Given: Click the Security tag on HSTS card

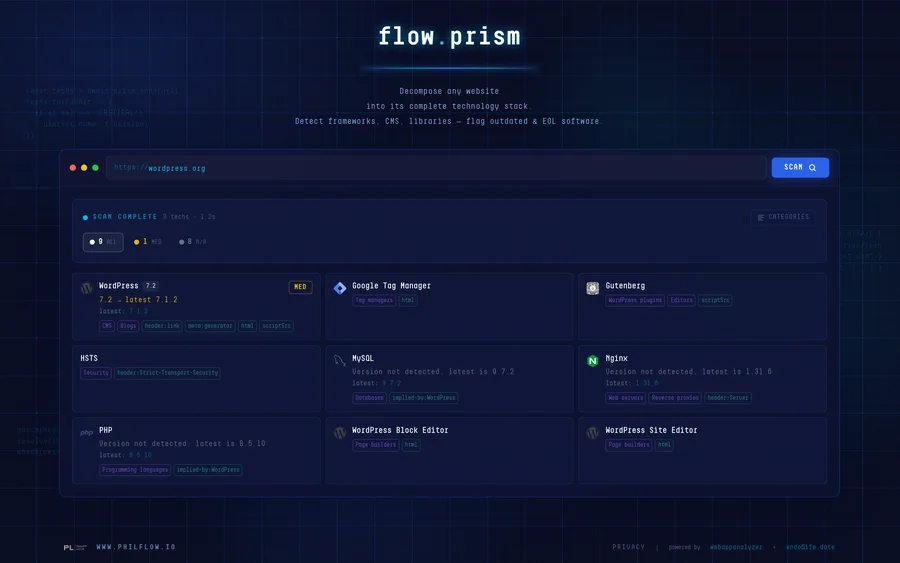Looking at the screenshot, I should [96, 373].
